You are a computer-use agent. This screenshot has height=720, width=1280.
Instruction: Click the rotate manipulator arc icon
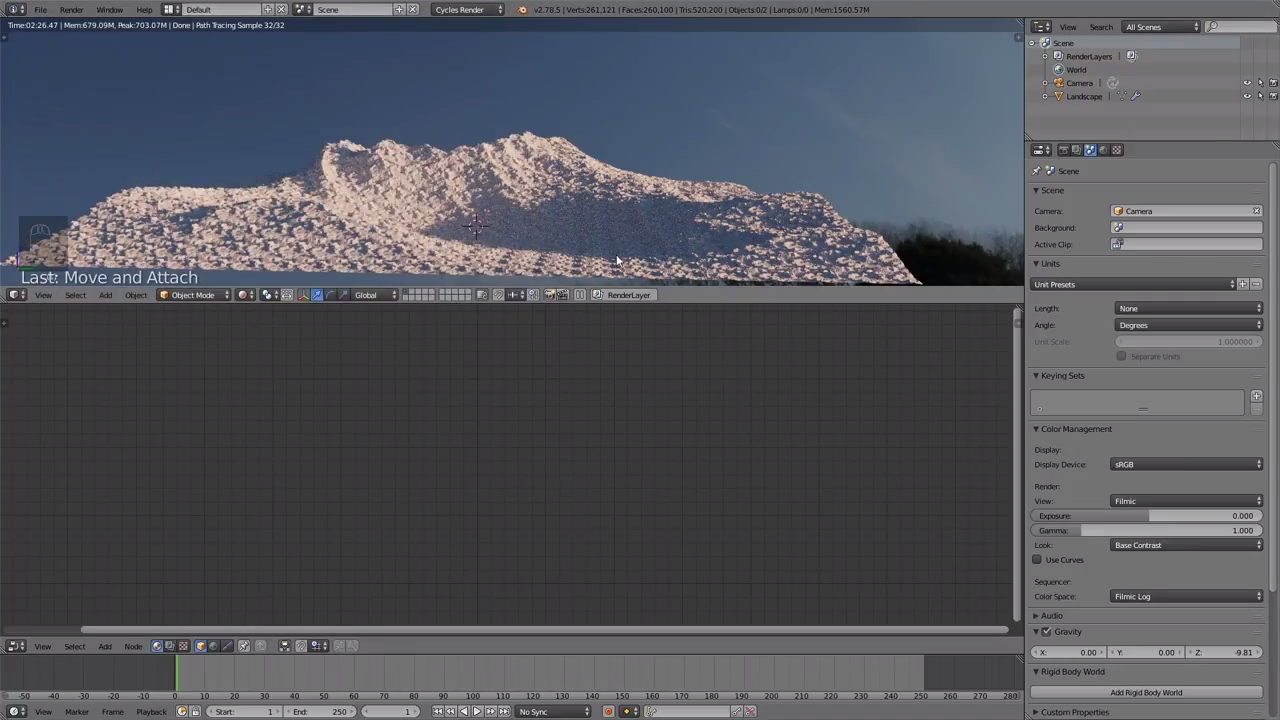(x=330, y=295)
